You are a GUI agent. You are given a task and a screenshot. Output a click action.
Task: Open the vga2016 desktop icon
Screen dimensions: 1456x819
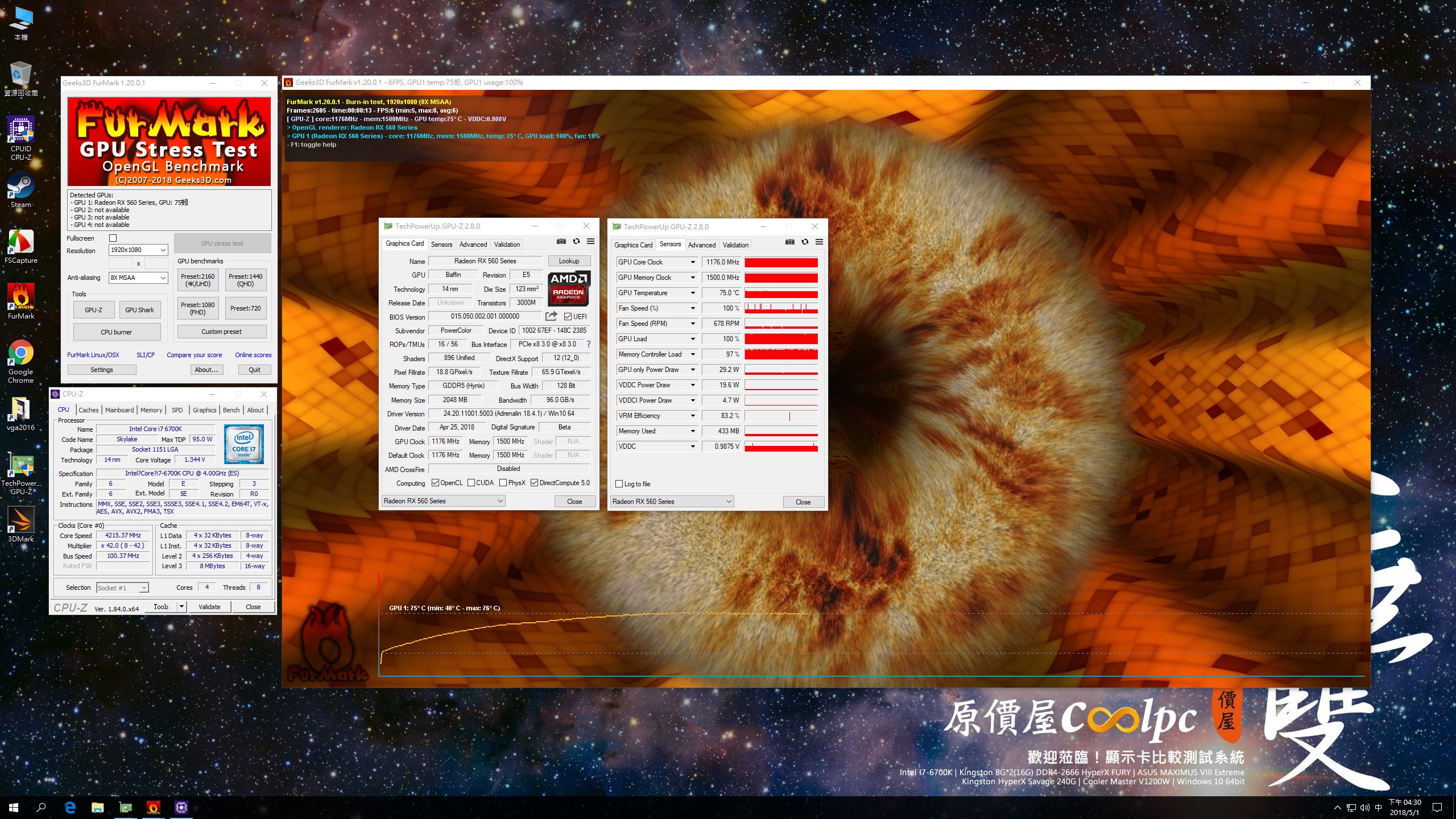tap(21, 413)
